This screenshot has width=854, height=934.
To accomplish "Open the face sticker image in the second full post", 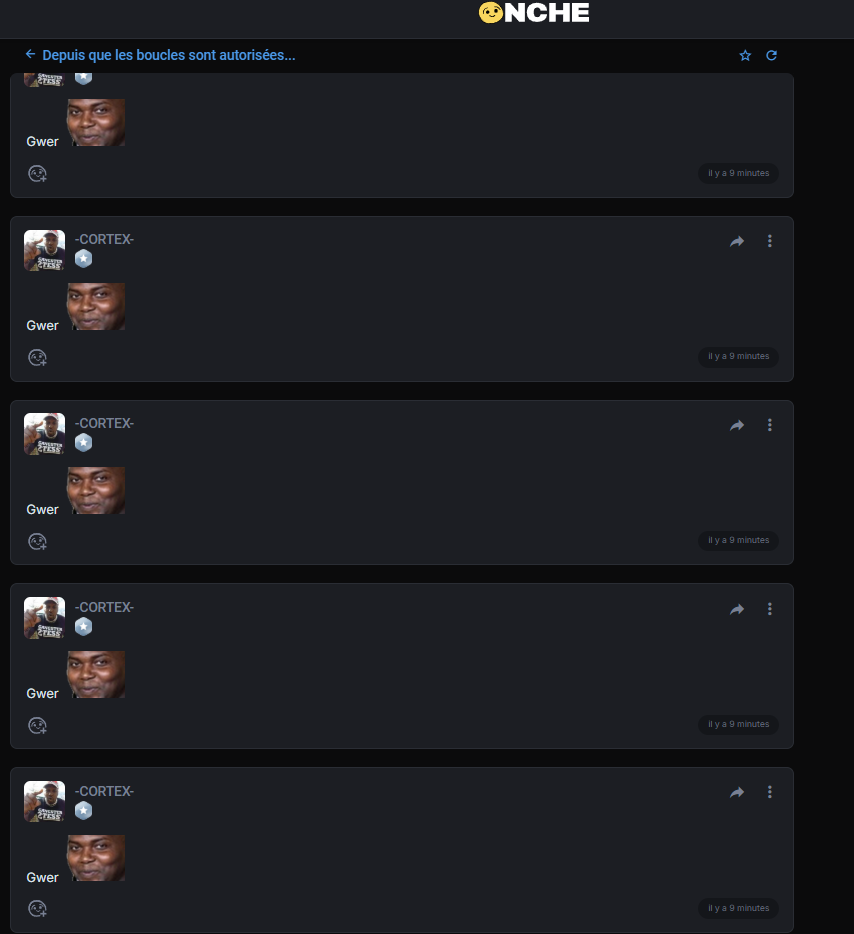I will coord(96,491).
